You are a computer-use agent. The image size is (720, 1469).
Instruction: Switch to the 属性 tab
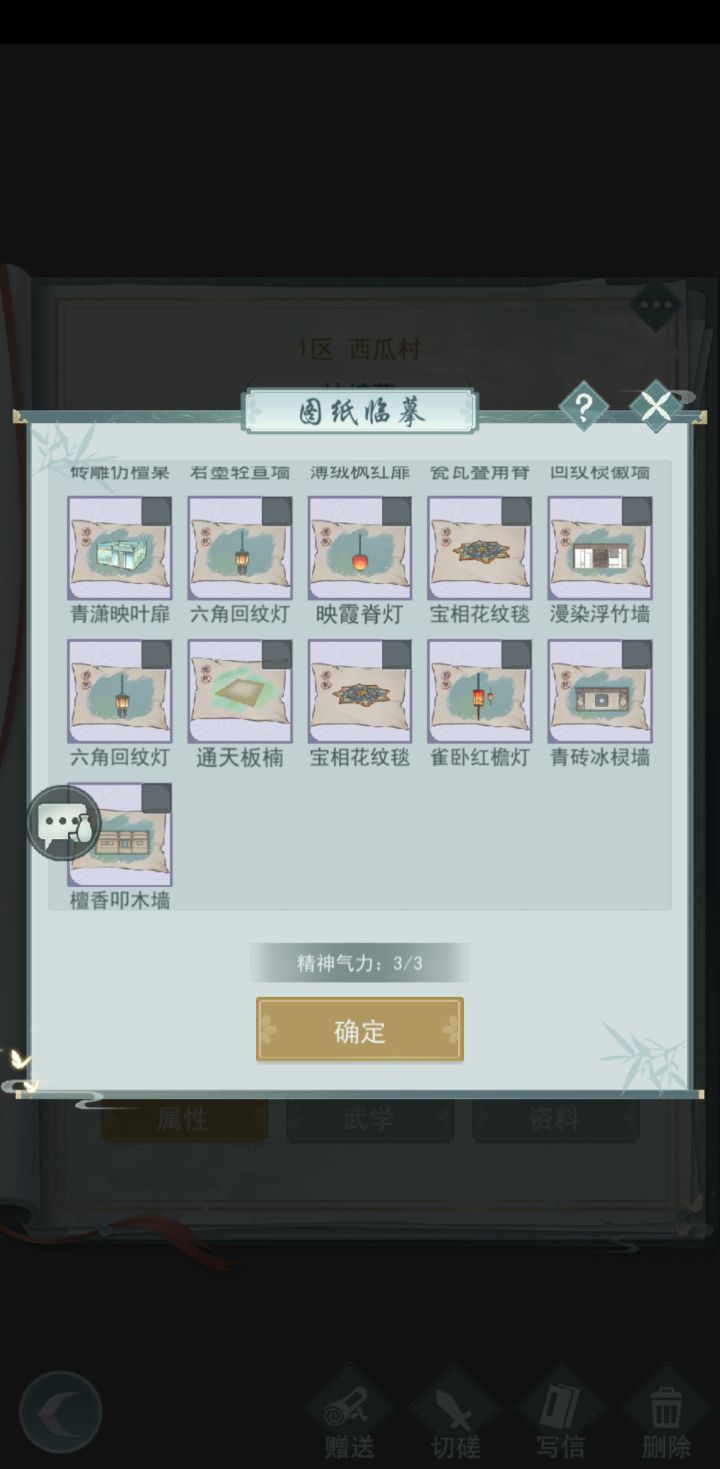[184, 1120]
